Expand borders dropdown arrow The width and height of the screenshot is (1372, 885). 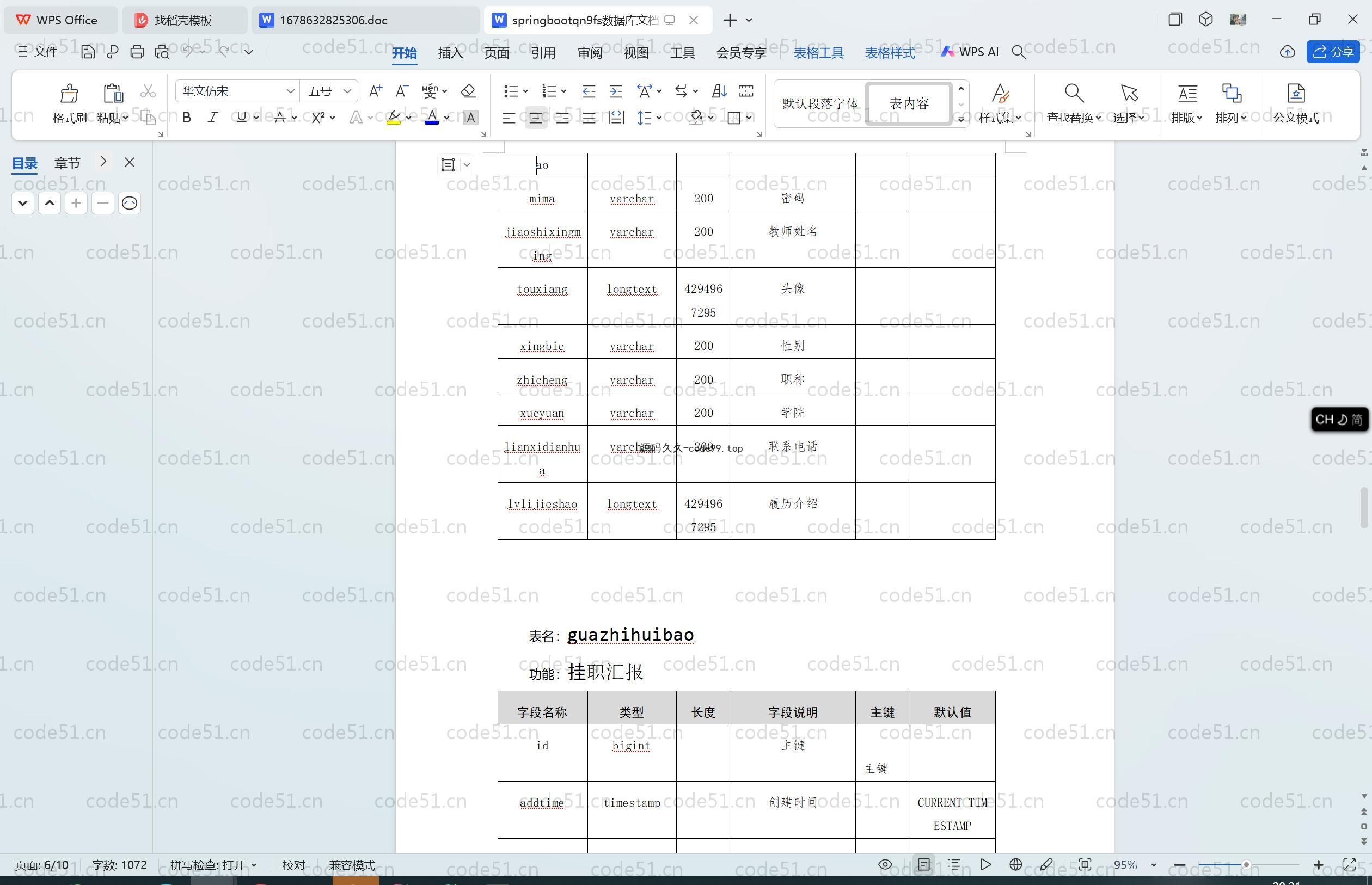(749, 118)
